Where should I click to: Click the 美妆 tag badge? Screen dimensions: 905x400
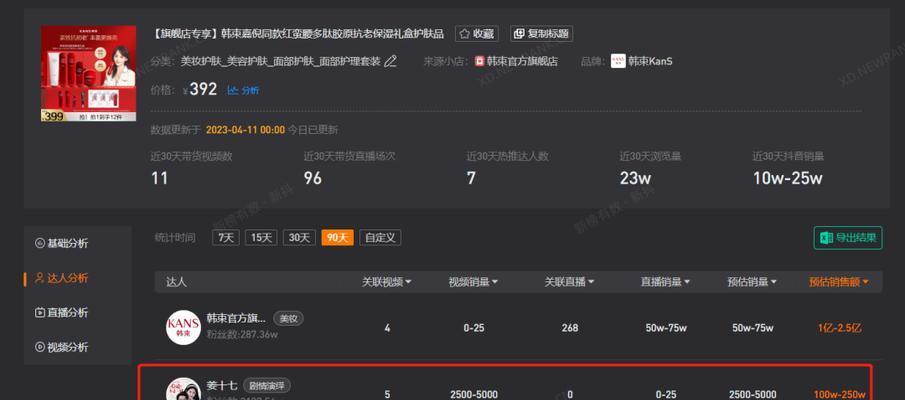pos(288,318)
